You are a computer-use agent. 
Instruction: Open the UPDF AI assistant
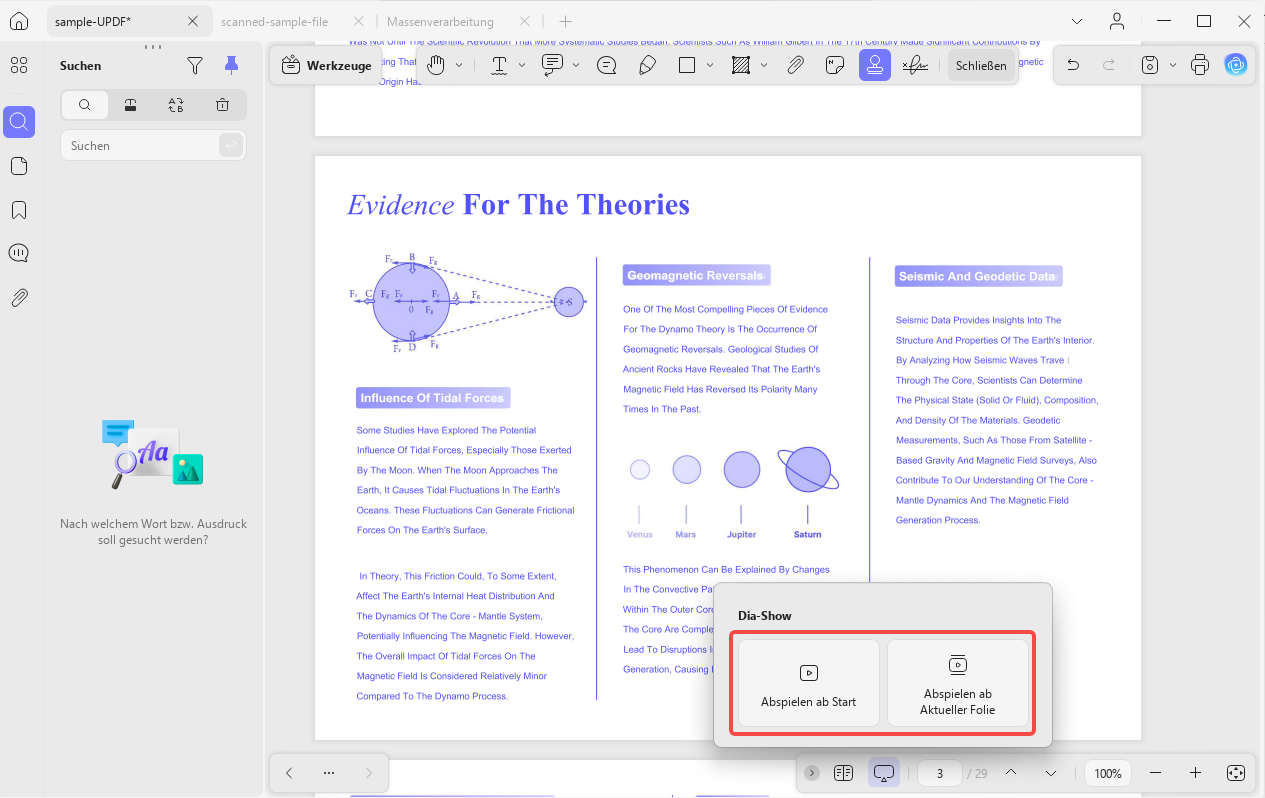[1237, 65]
